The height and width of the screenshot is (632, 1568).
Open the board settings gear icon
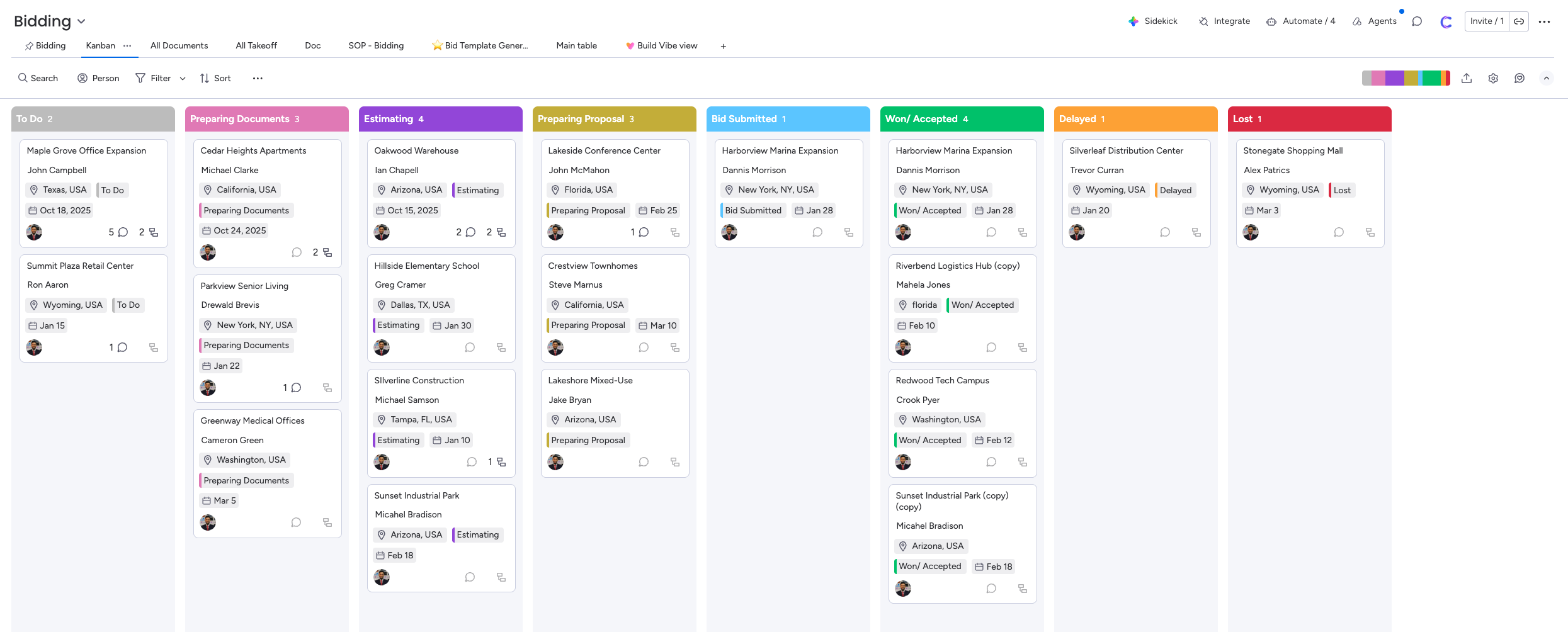1493,78
